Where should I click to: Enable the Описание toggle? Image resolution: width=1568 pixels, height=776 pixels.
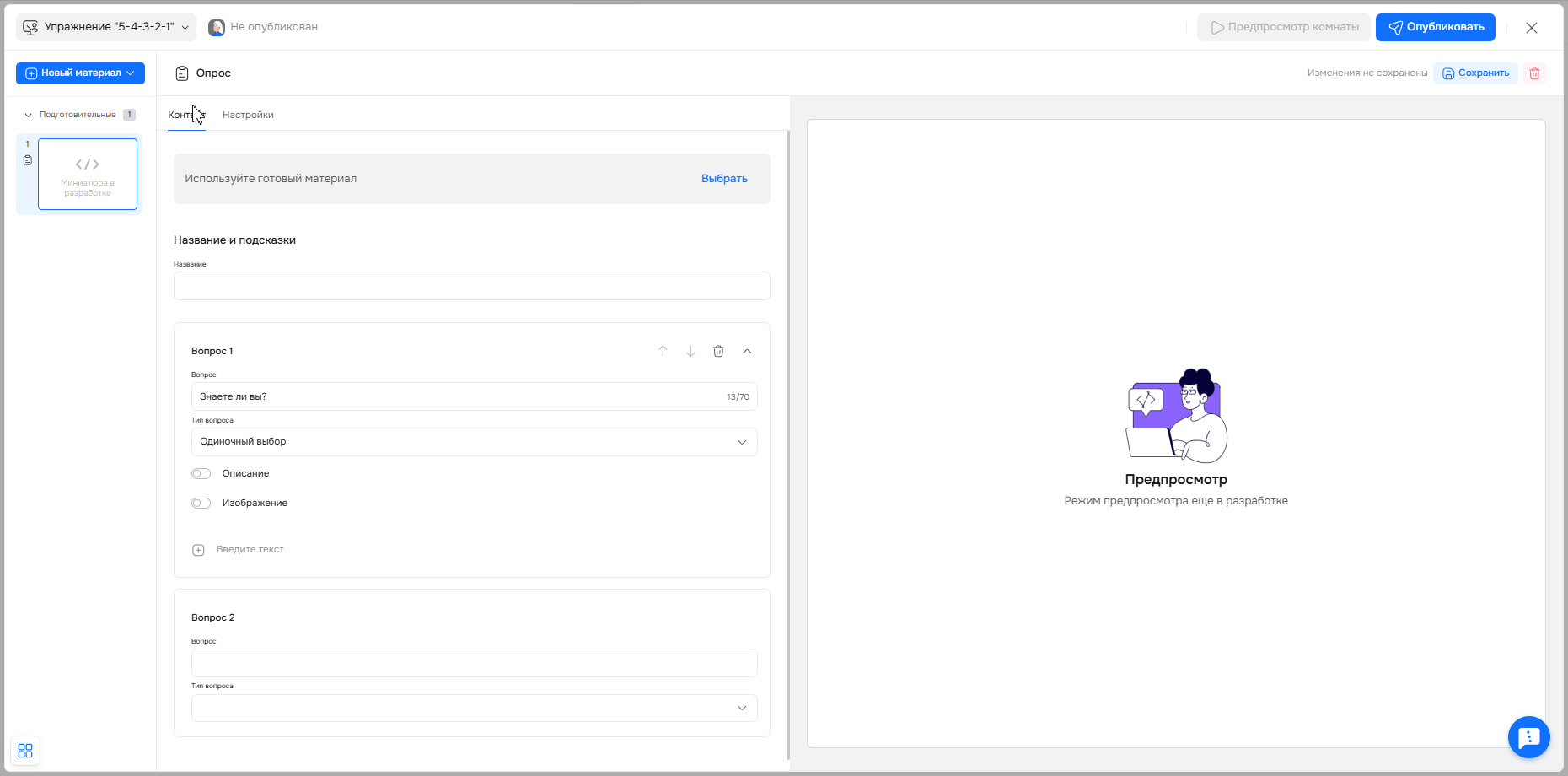(201, 474)
